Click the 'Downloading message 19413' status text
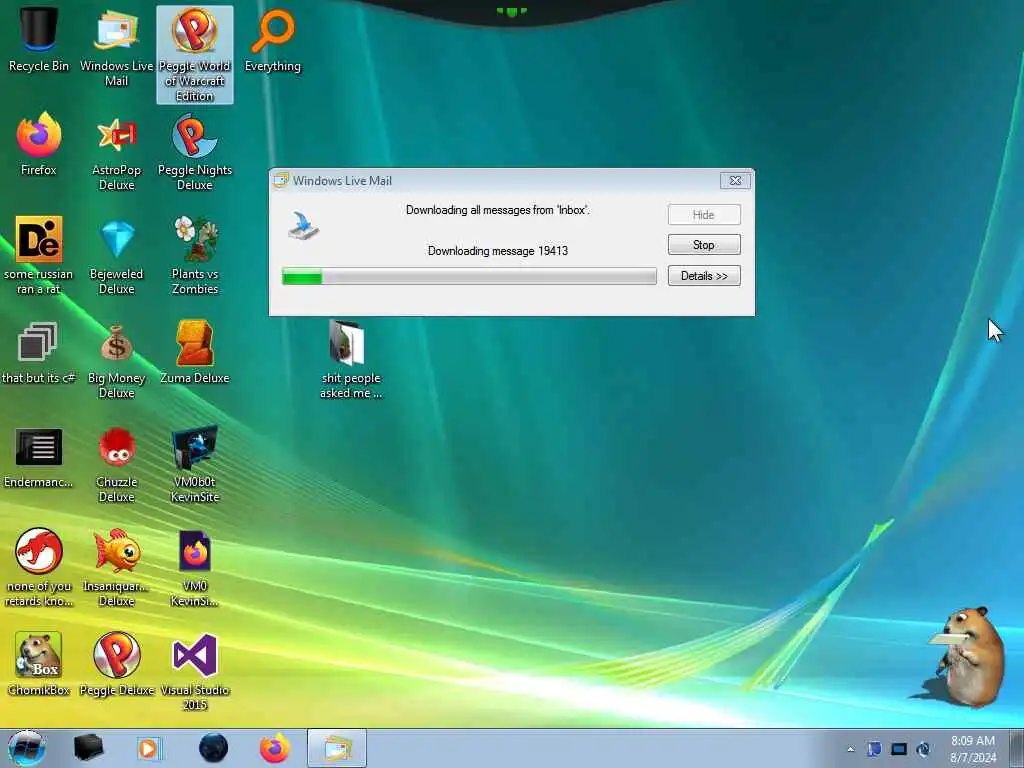 (498, 251)
